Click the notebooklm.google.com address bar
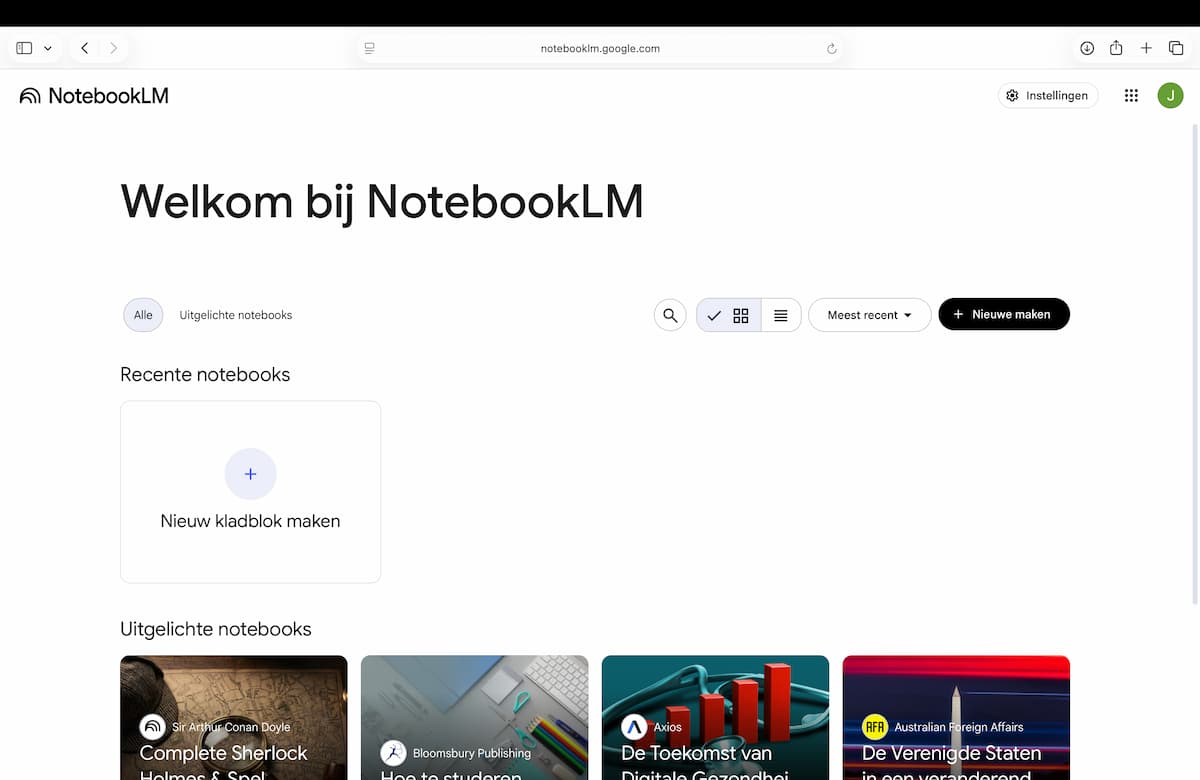 pos(600,48)
